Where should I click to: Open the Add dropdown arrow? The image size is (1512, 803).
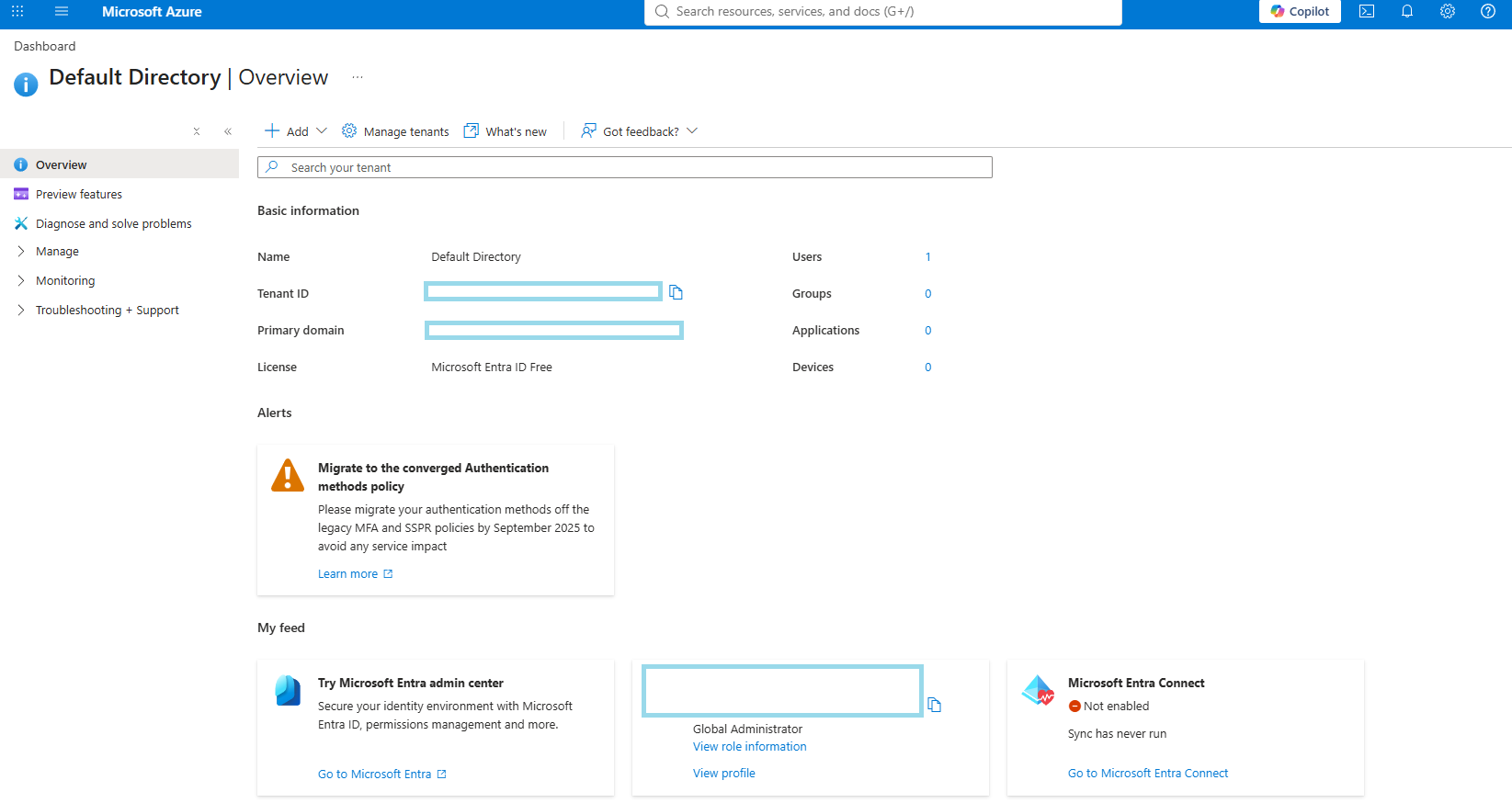(322, 130)
